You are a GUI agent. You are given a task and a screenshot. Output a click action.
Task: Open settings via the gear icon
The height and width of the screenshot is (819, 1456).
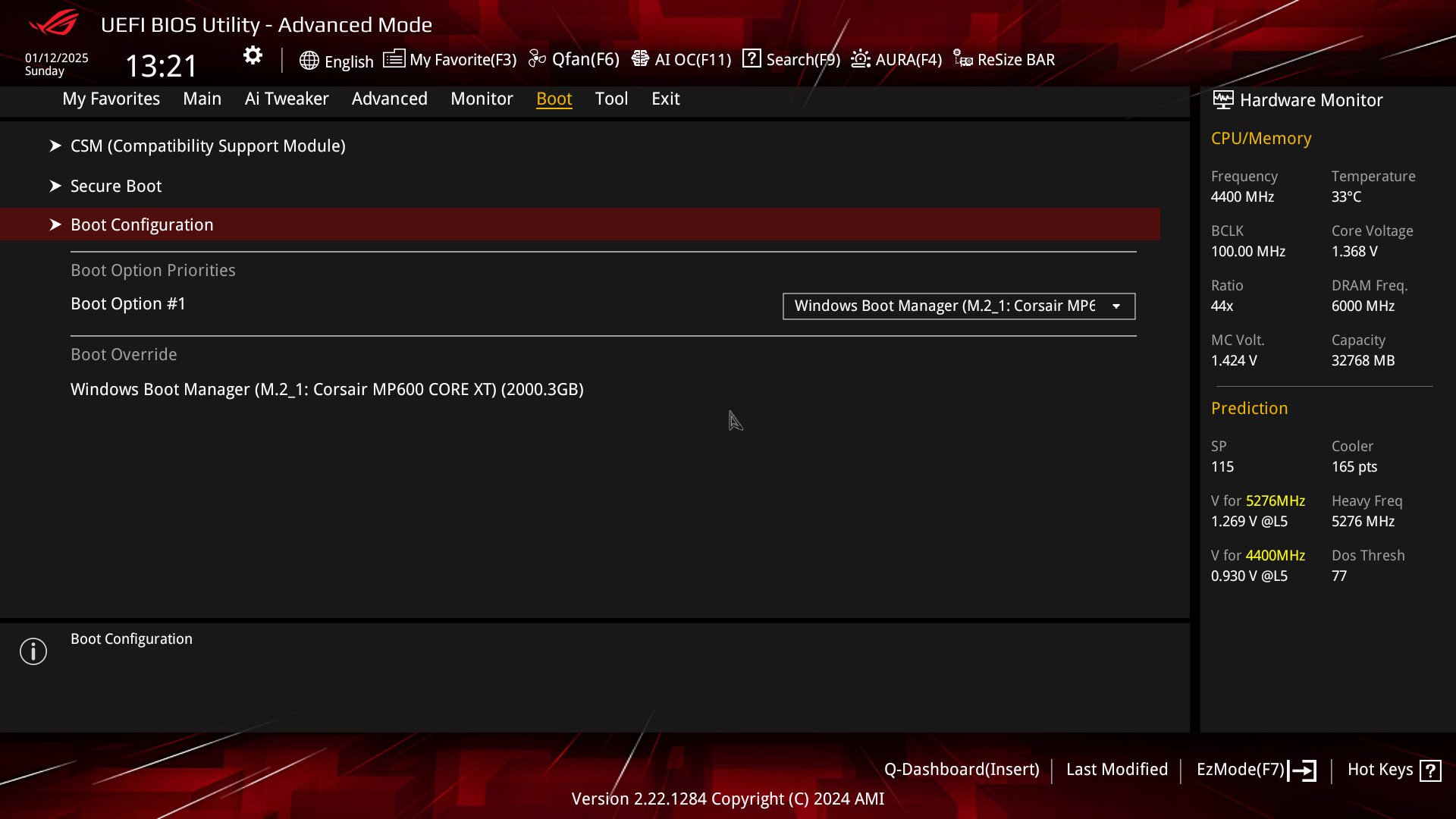point(253,55)
